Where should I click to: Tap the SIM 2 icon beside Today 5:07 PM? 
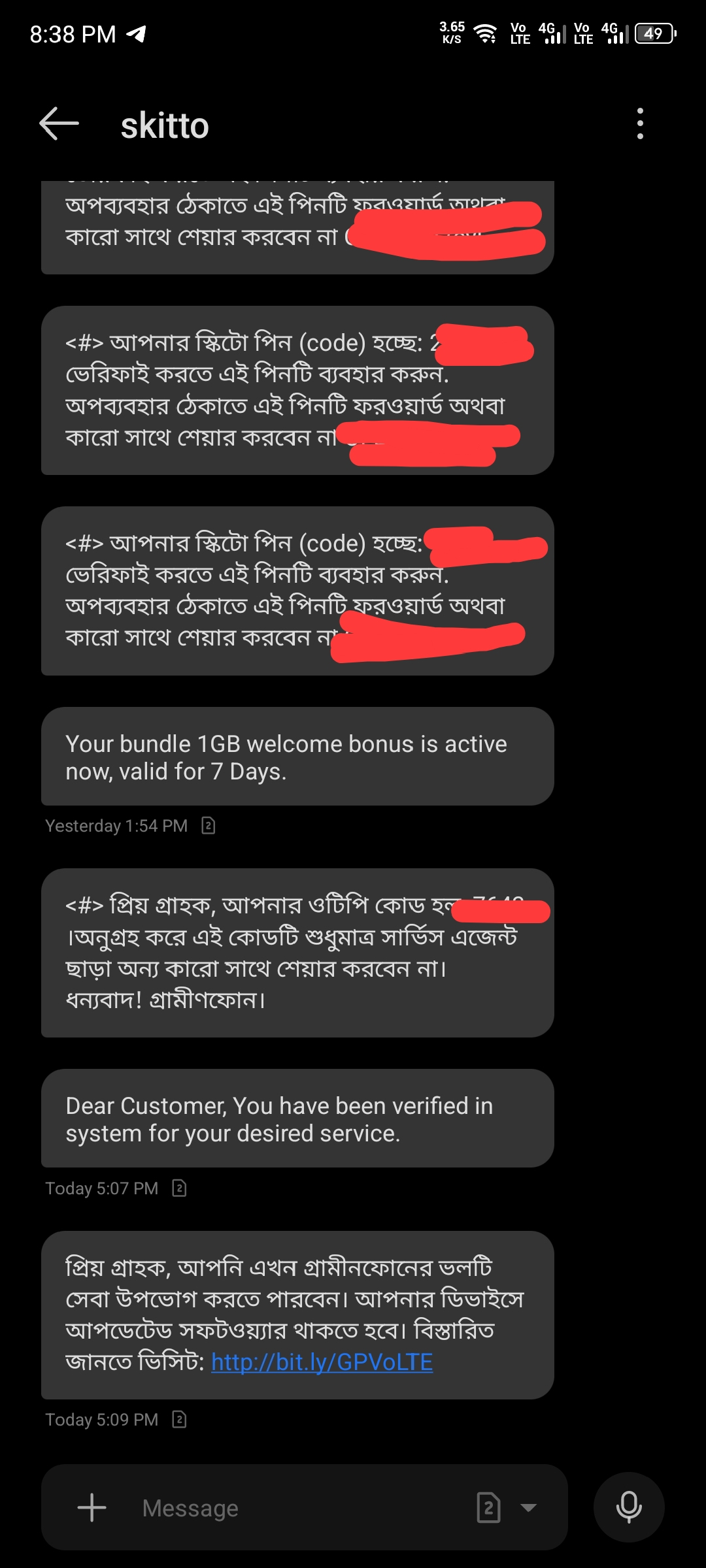pyautogui.click(x=179, y=1188)
